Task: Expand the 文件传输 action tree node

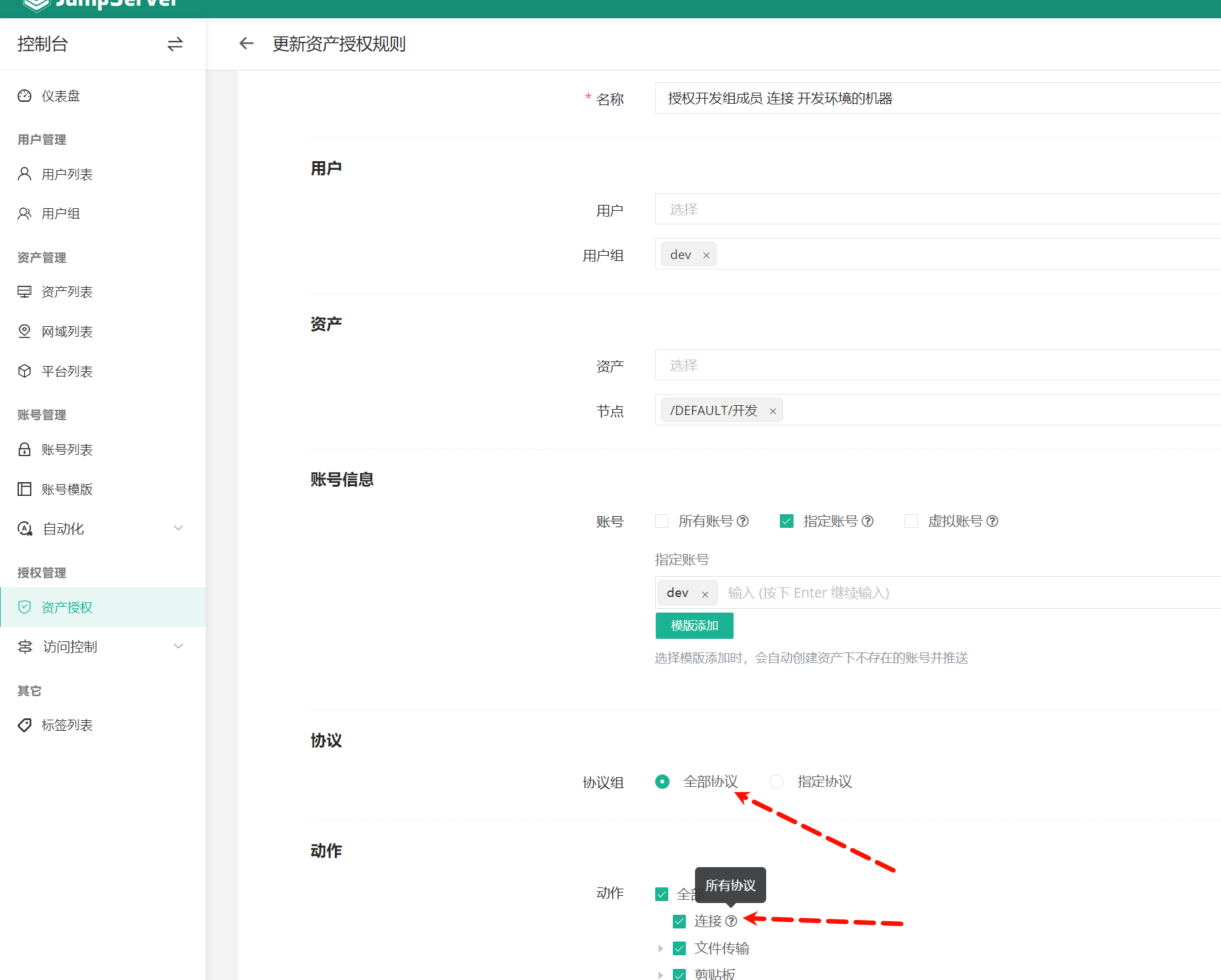Action: pos(660,949)
